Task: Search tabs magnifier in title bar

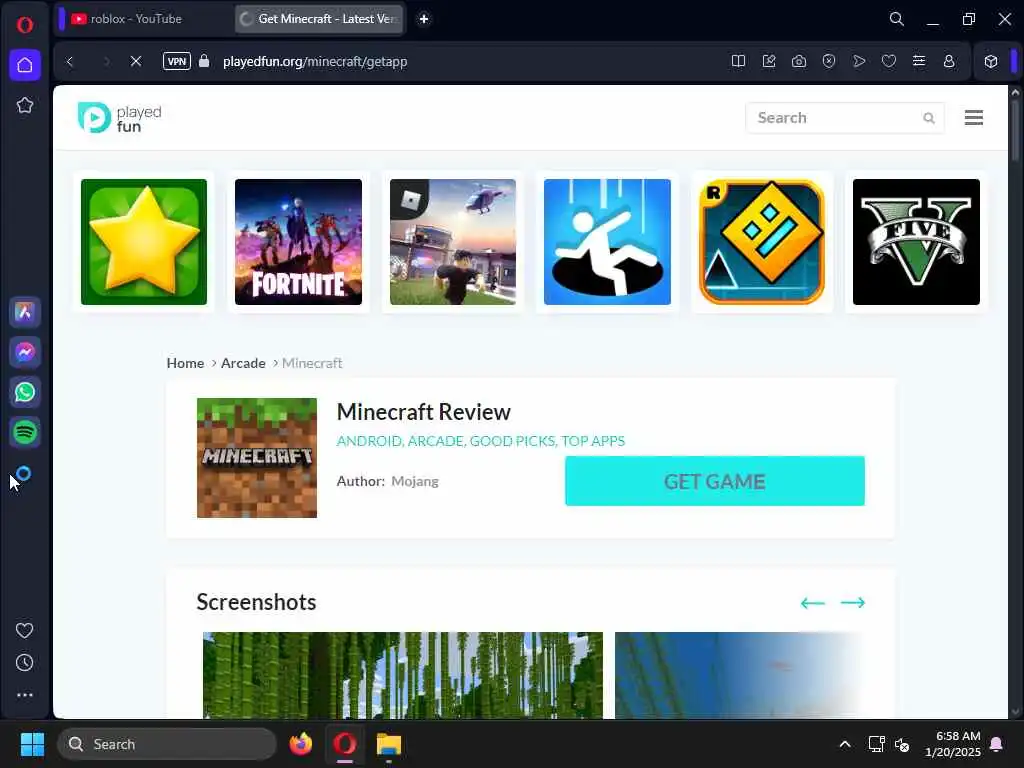Action: tap(897, 19)
